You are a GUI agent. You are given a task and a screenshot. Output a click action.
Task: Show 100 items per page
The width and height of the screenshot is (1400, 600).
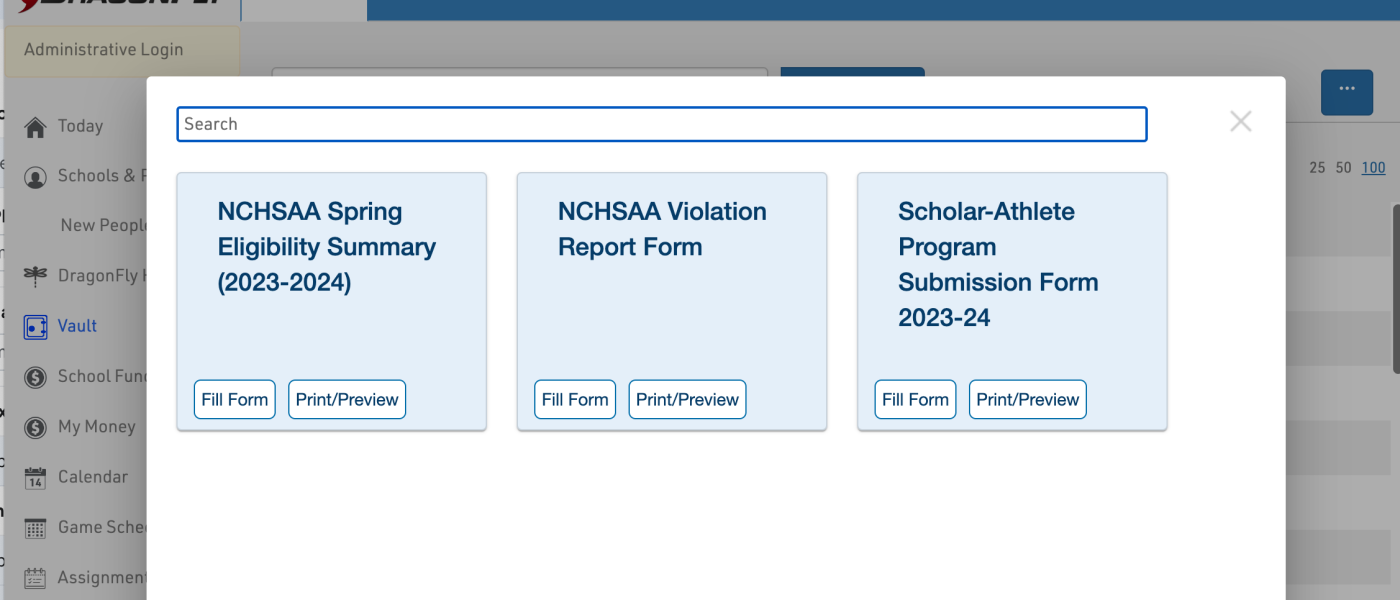click(1373, 168)
